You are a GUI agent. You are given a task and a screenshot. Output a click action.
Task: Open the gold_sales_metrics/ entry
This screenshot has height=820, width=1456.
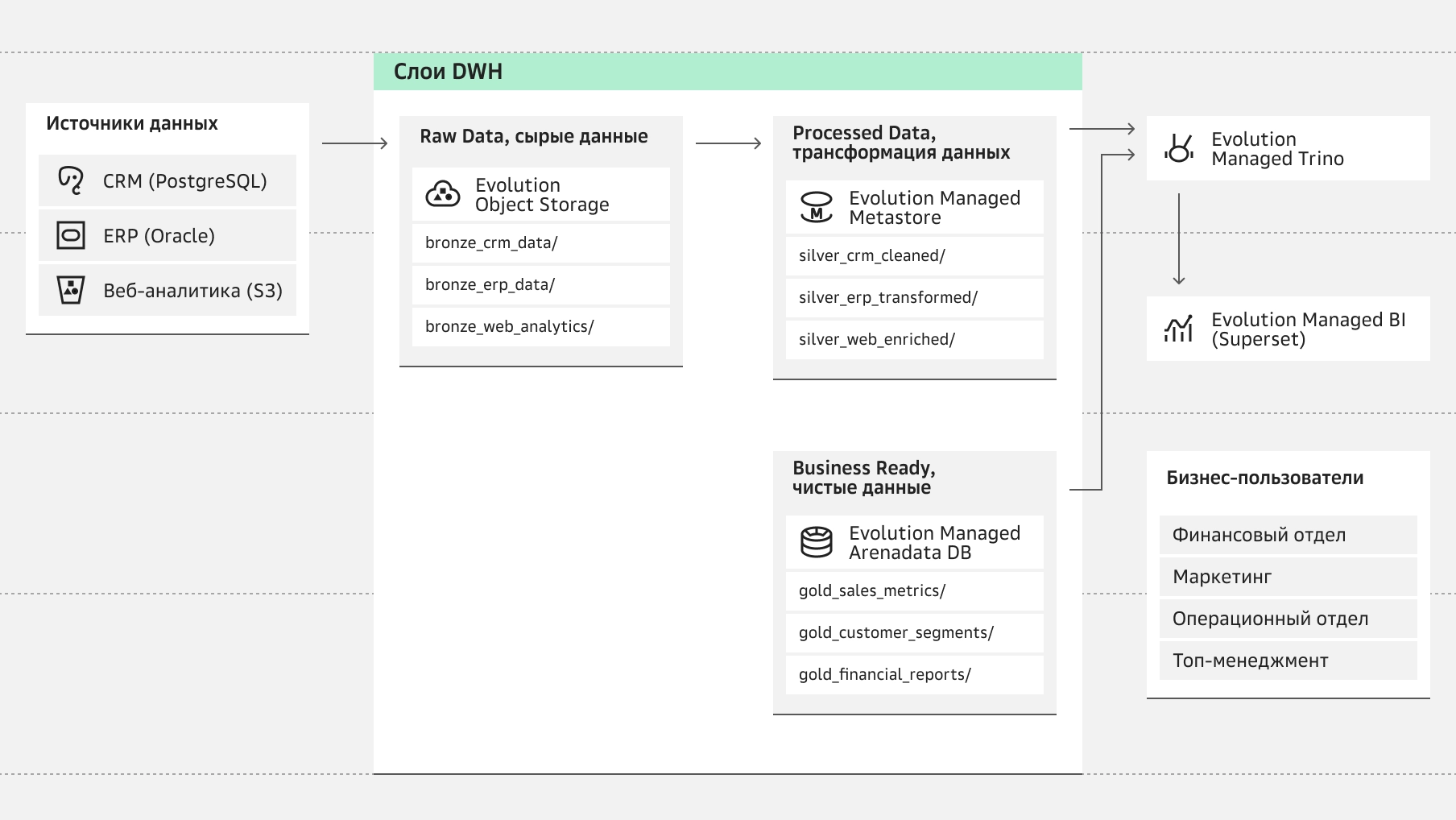click(x=914, y=591)
